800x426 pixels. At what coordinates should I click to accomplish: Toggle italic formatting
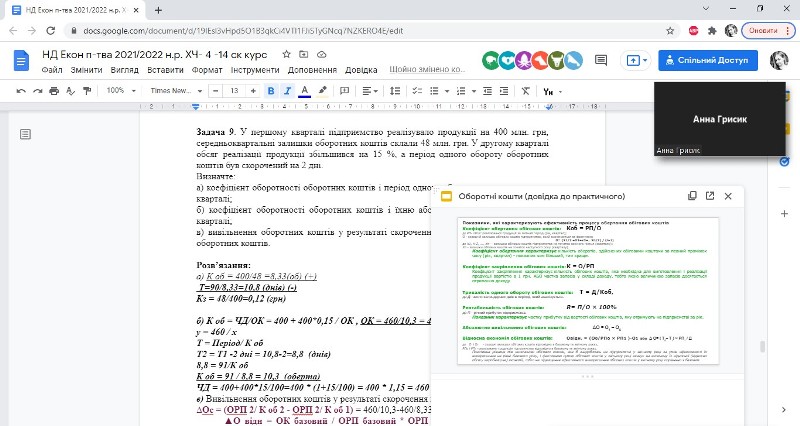click(287, 91)
